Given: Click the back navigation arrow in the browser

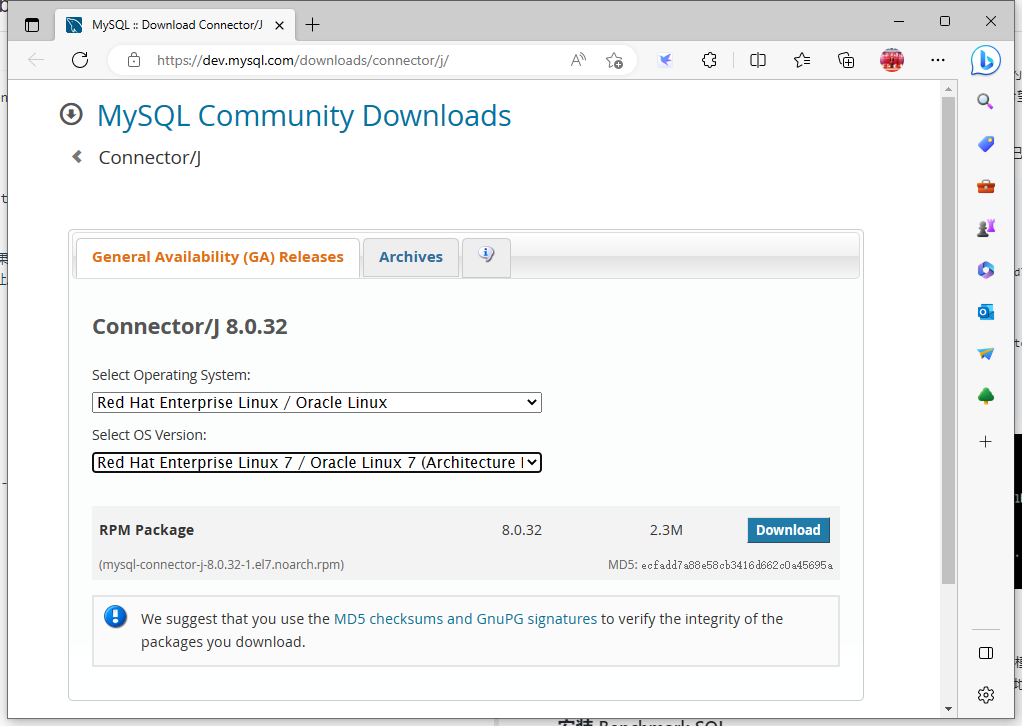Looking at the screenshot, I should point(36,60).
